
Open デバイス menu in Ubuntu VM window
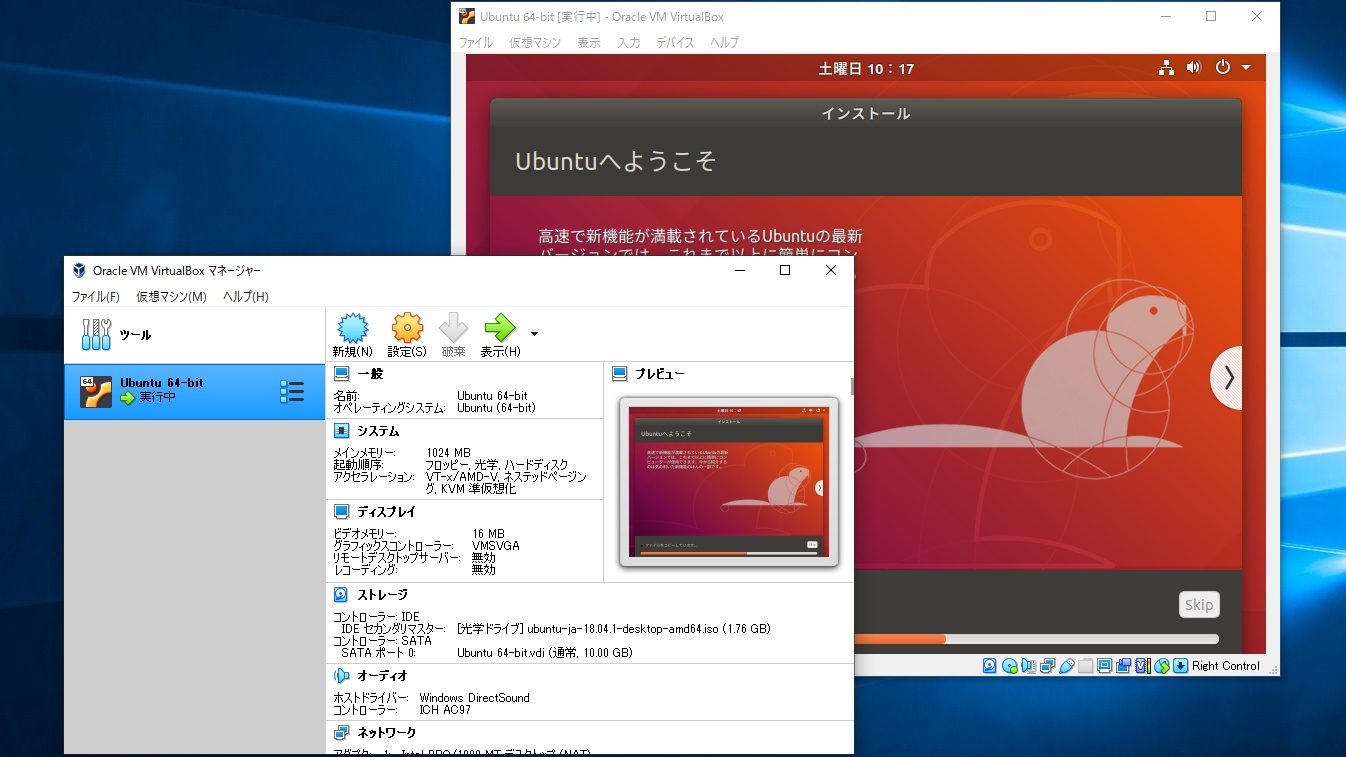pyautogui.click(x=676, y=43)
